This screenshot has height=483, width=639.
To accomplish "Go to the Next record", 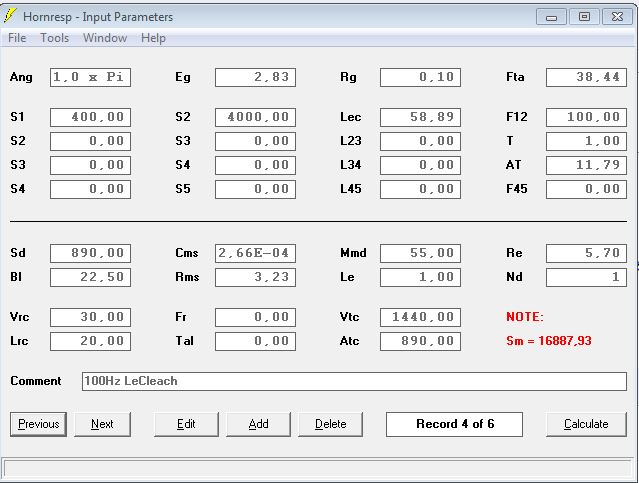I will (102, 424).
